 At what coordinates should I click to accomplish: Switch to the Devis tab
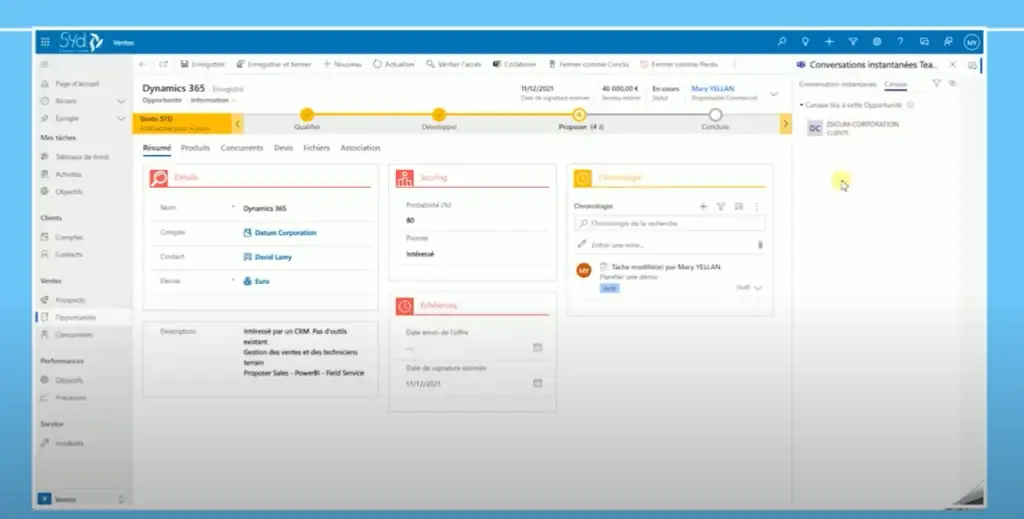coord(283,148)
